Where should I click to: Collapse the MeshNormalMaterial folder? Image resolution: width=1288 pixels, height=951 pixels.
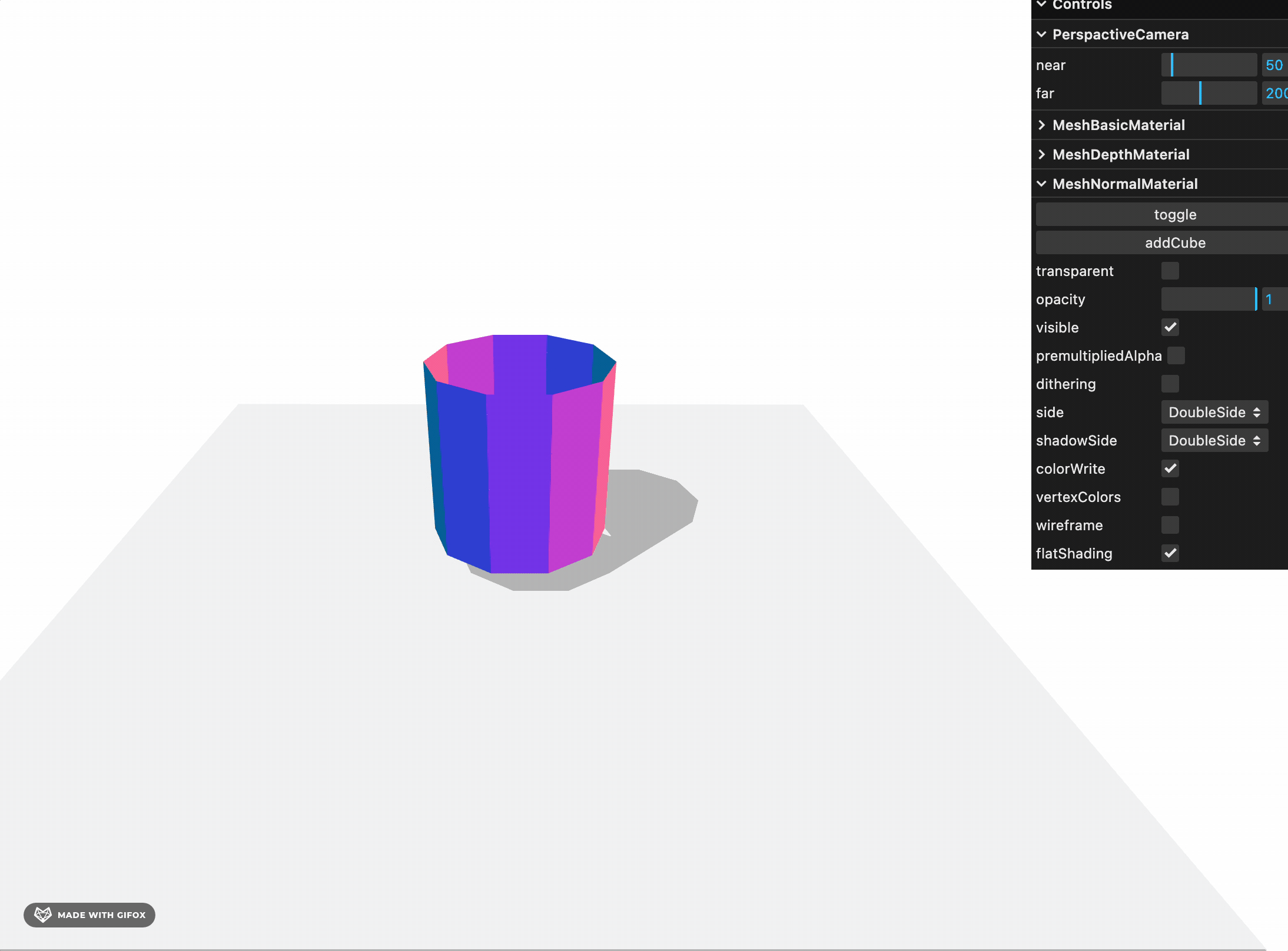pos(1124,184)
